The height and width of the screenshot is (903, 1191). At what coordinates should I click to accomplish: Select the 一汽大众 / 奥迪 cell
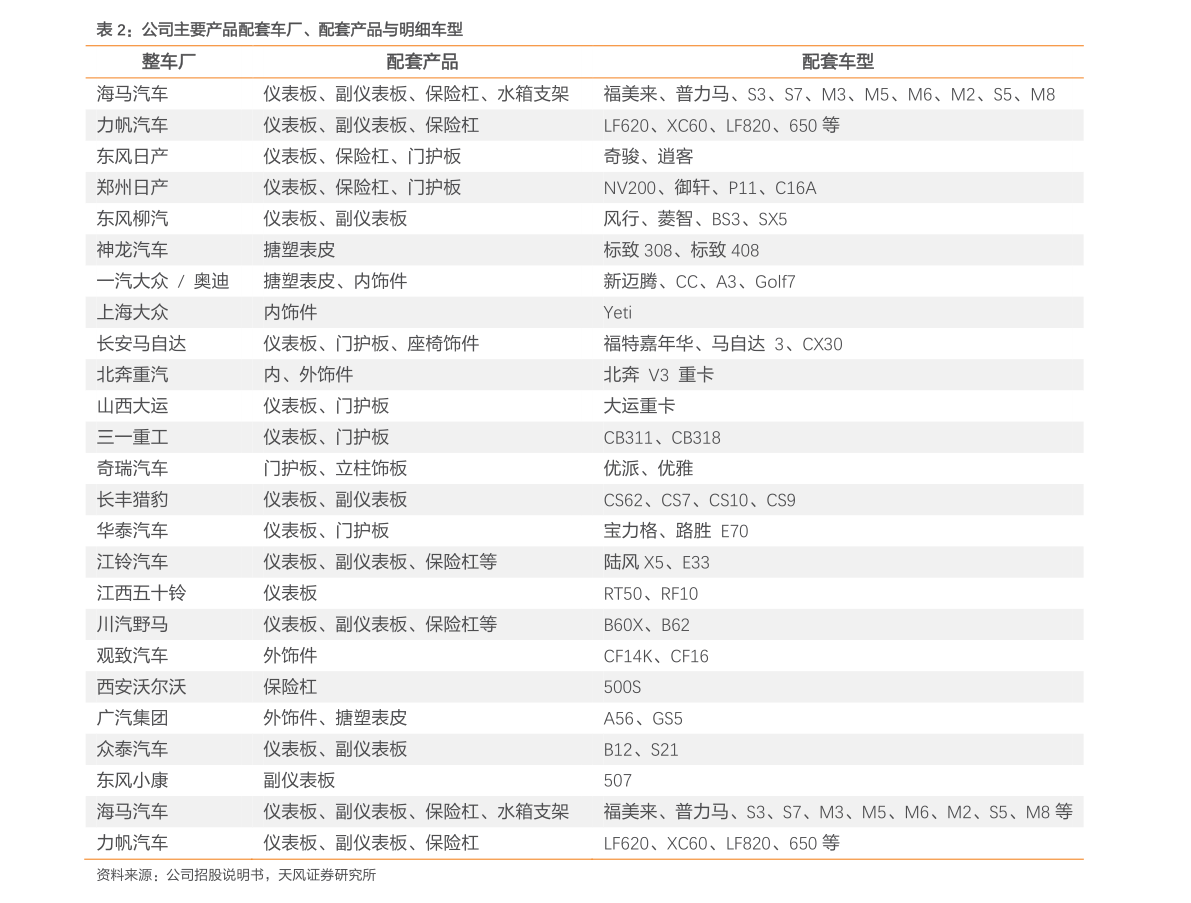click(x=163, y=281)
